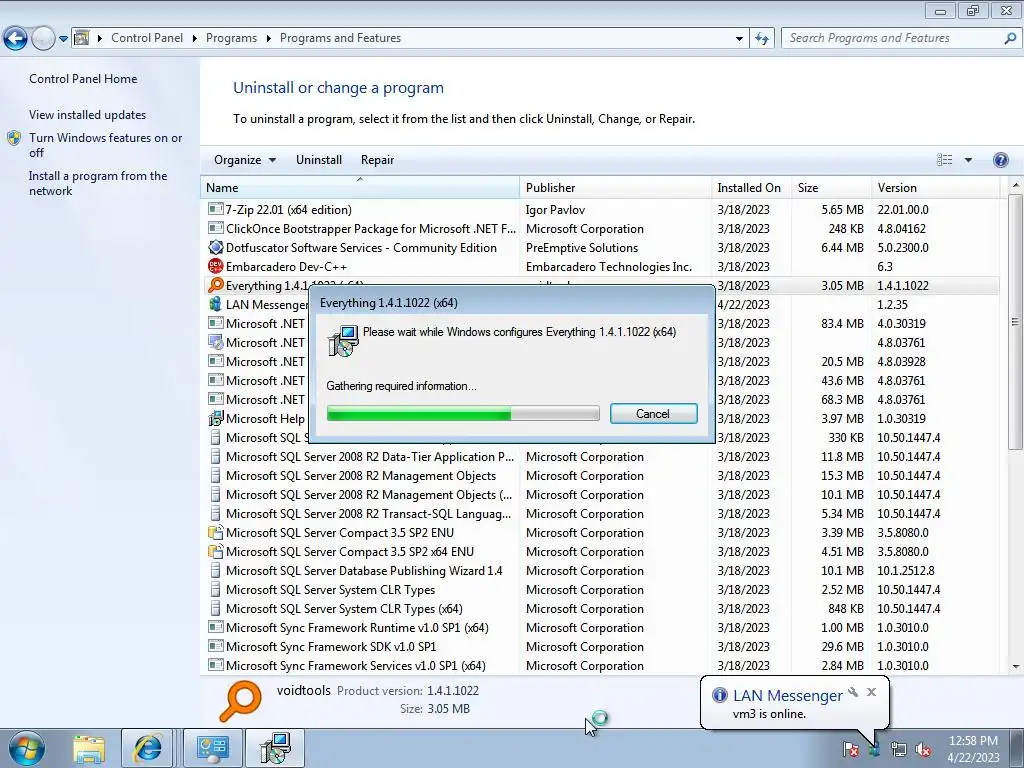Image resolution: width=1024 pixels, height=768 pixels.
Task: Click the ClickOnce Bootstrapper Package icon
Action: (x=216, y=229)
